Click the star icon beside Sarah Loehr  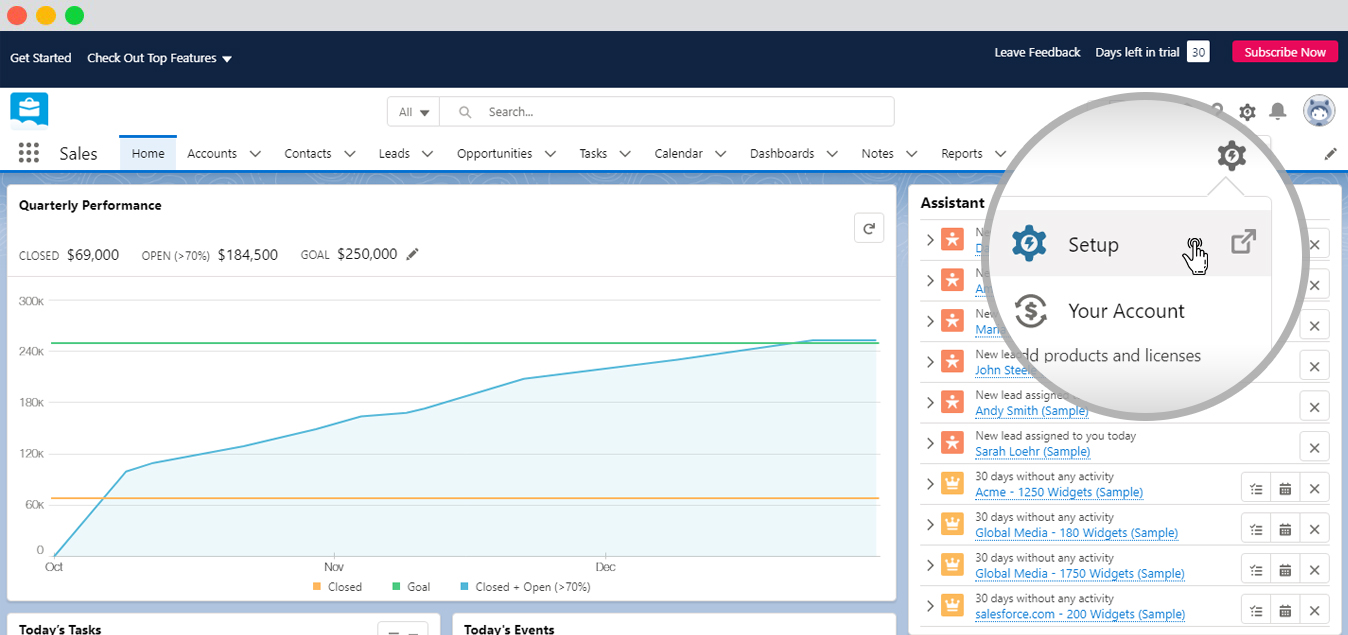953,443
